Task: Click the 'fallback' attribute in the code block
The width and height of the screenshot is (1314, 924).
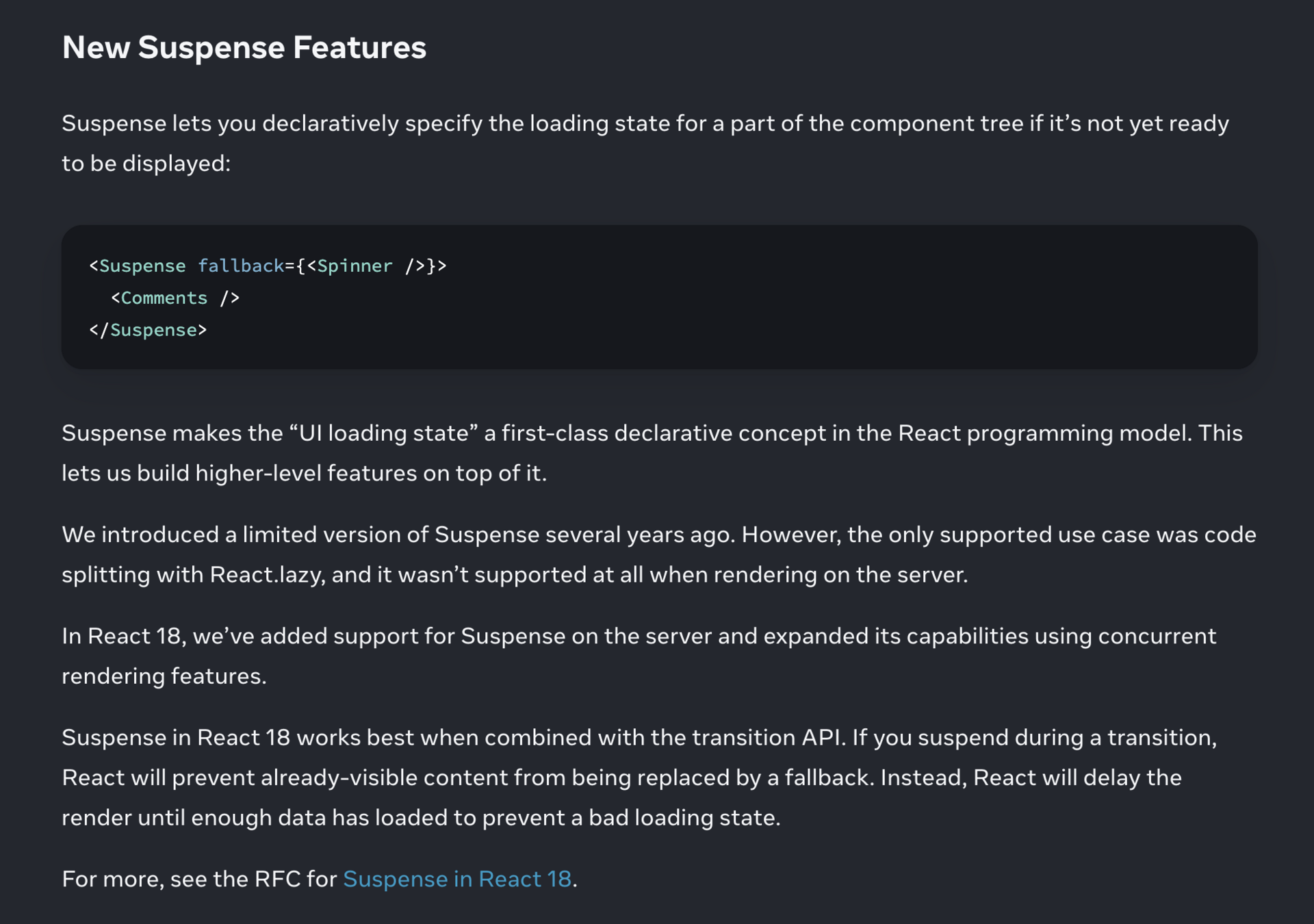Action: (241, 266)
